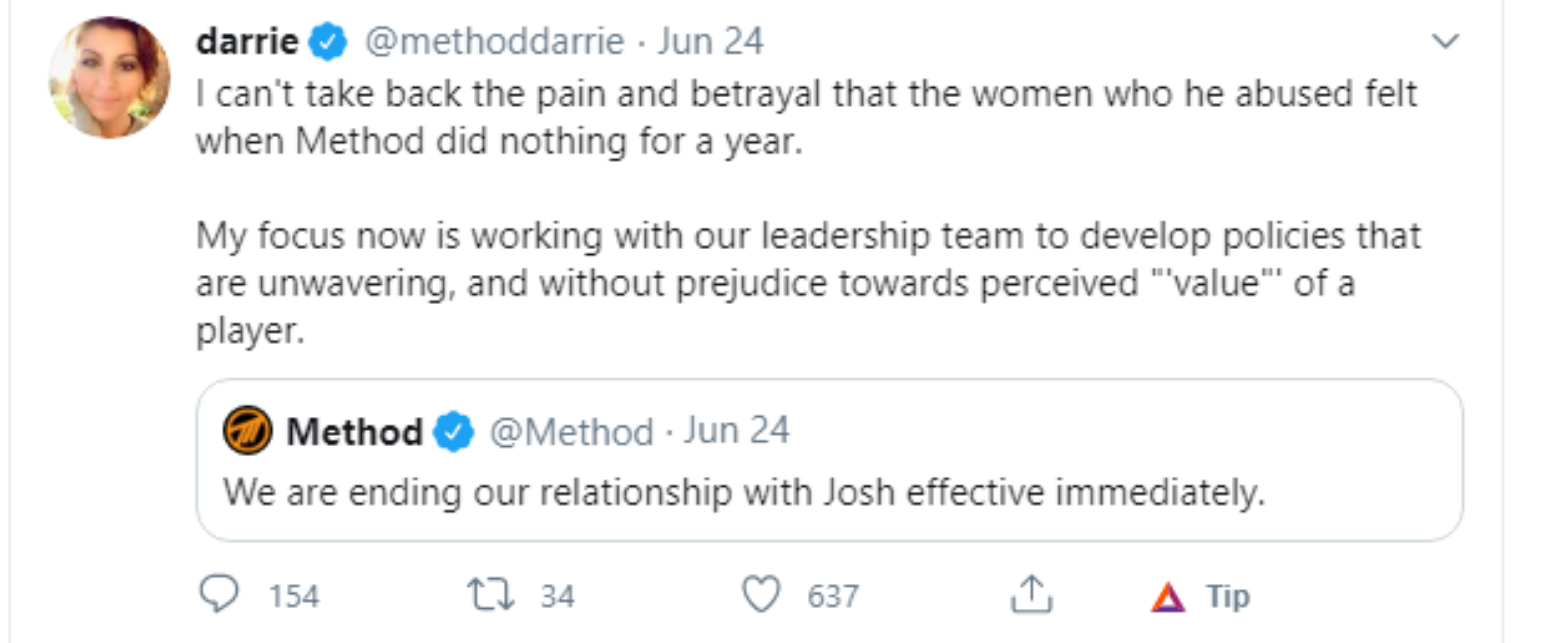Click the Jun 24 timestamp beside @methoddarrie
This screenshot has width=1560, height=643.
710,42
